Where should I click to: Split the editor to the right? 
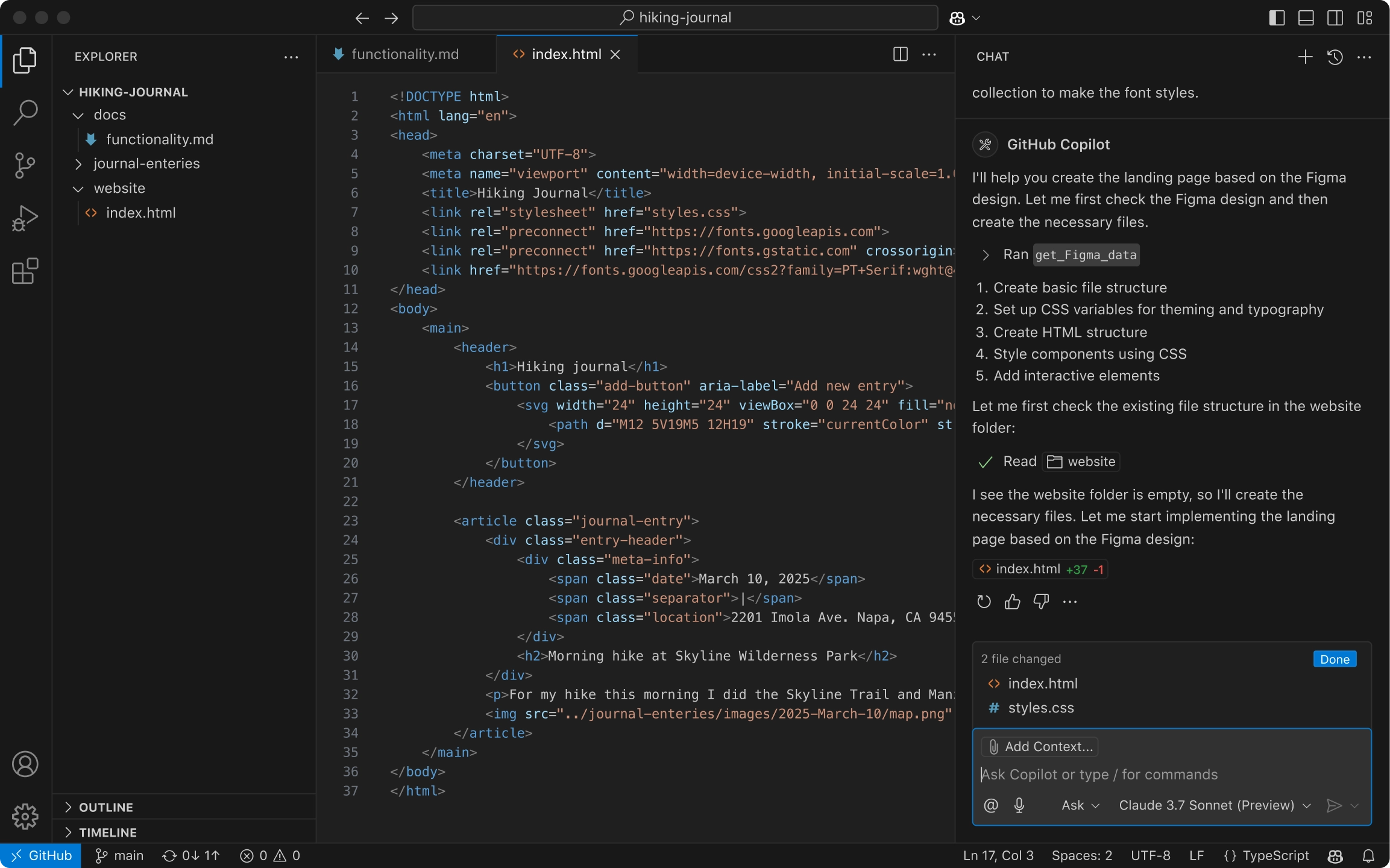click(x=900, y=54)
